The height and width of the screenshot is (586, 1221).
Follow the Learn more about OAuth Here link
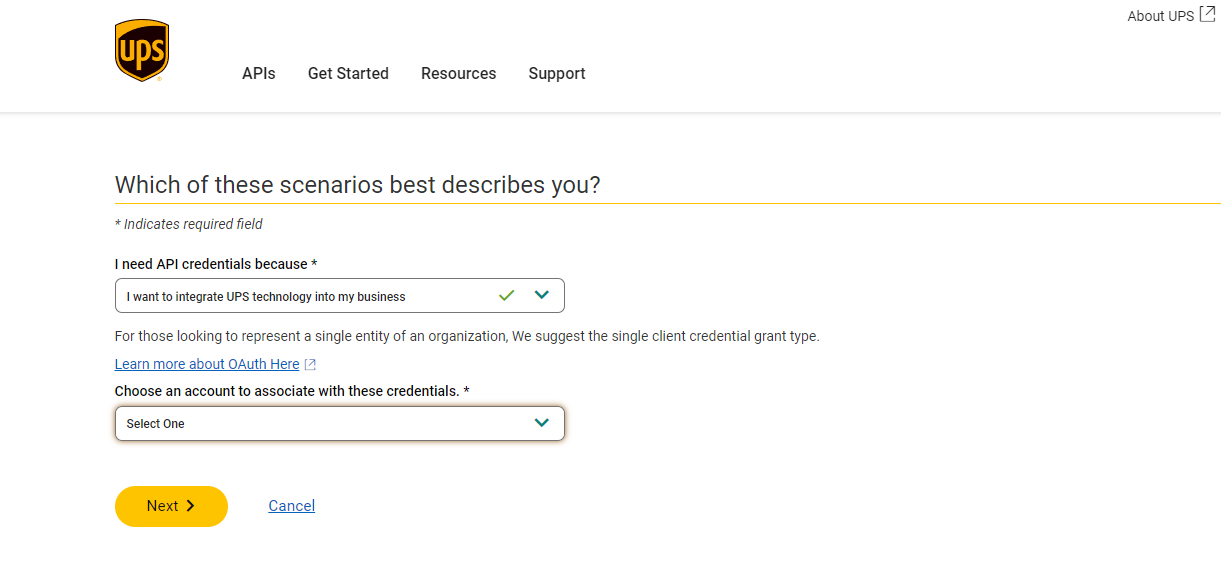click(207, 364)
